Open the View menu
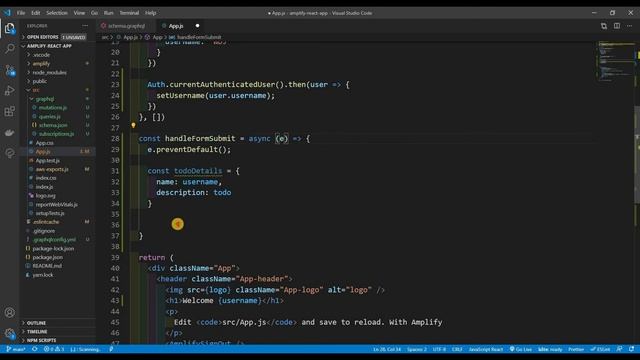The image size is (640, 360). pos(79,13)
